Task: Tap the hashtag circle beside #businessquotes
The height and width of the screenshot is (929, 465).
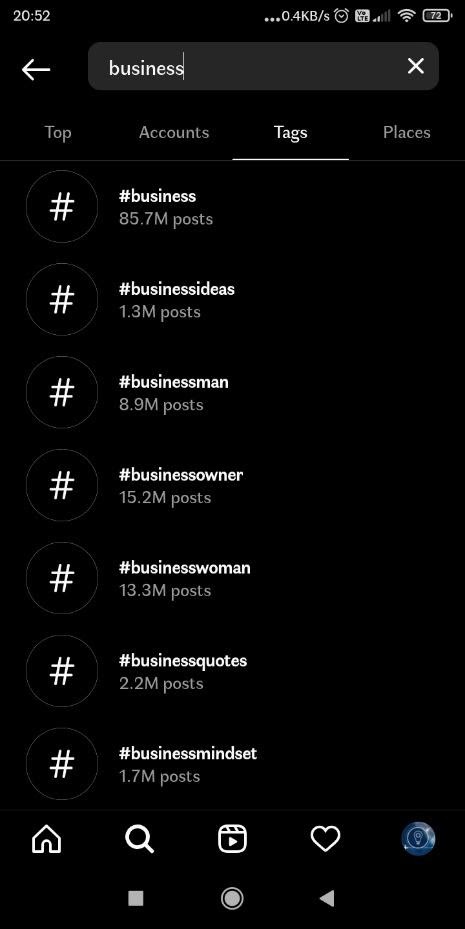Action: pyautogui.click(x=62, y=671)
